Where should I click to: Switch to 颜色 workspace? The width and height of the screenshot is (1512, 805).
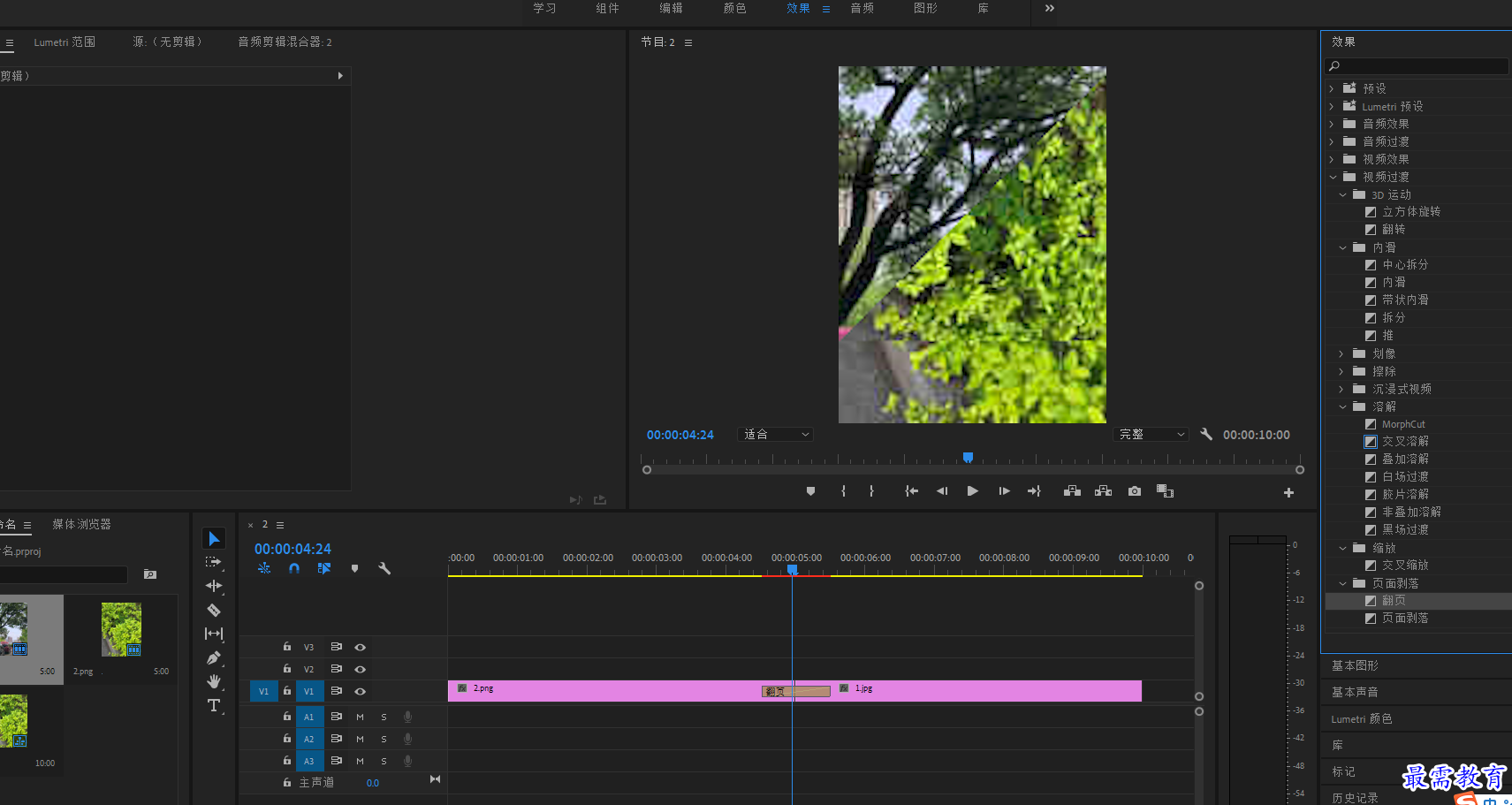(734, 8)
